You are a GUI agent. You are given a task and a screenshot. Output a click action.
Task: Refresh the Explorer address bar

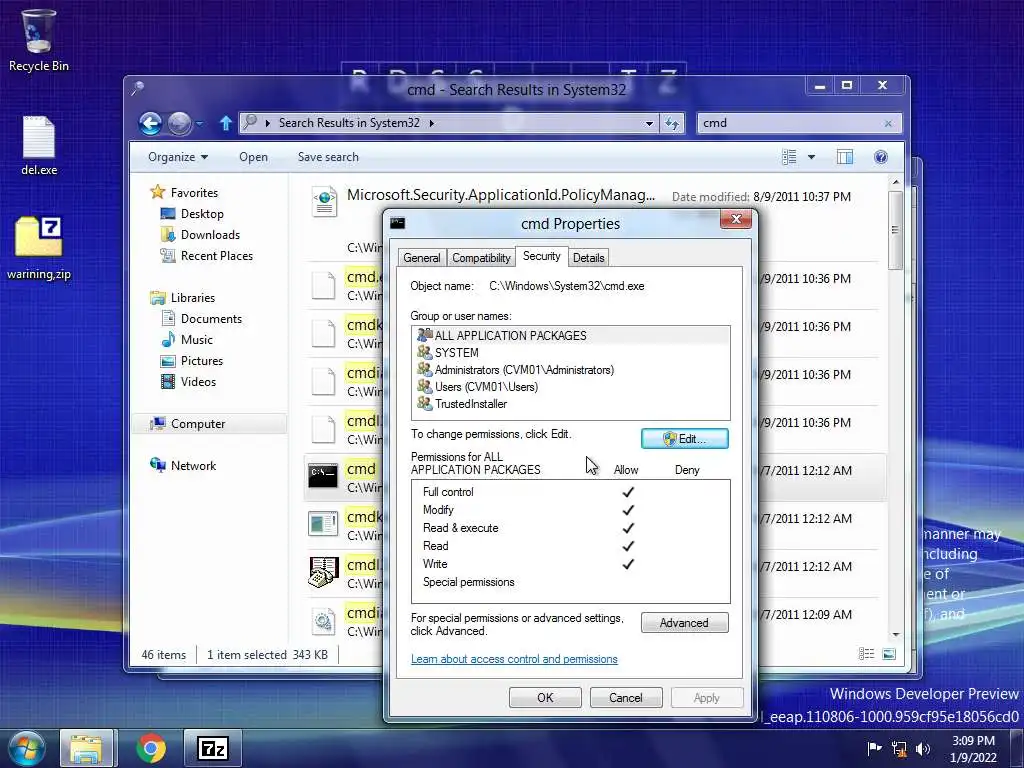pyautogui.click(x=672, y=123)
